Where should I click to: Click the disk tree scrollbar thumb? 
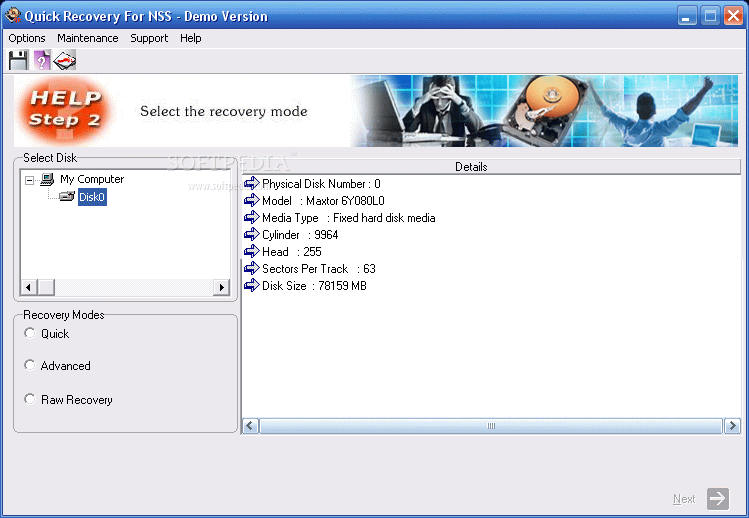pos(46,287)
